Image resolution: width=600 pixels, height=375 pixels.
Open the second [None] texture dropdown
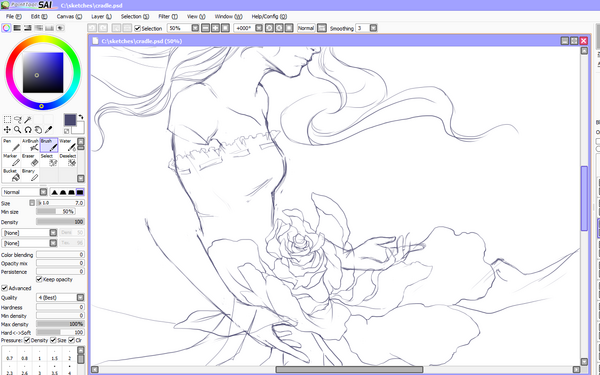[53, 243]
